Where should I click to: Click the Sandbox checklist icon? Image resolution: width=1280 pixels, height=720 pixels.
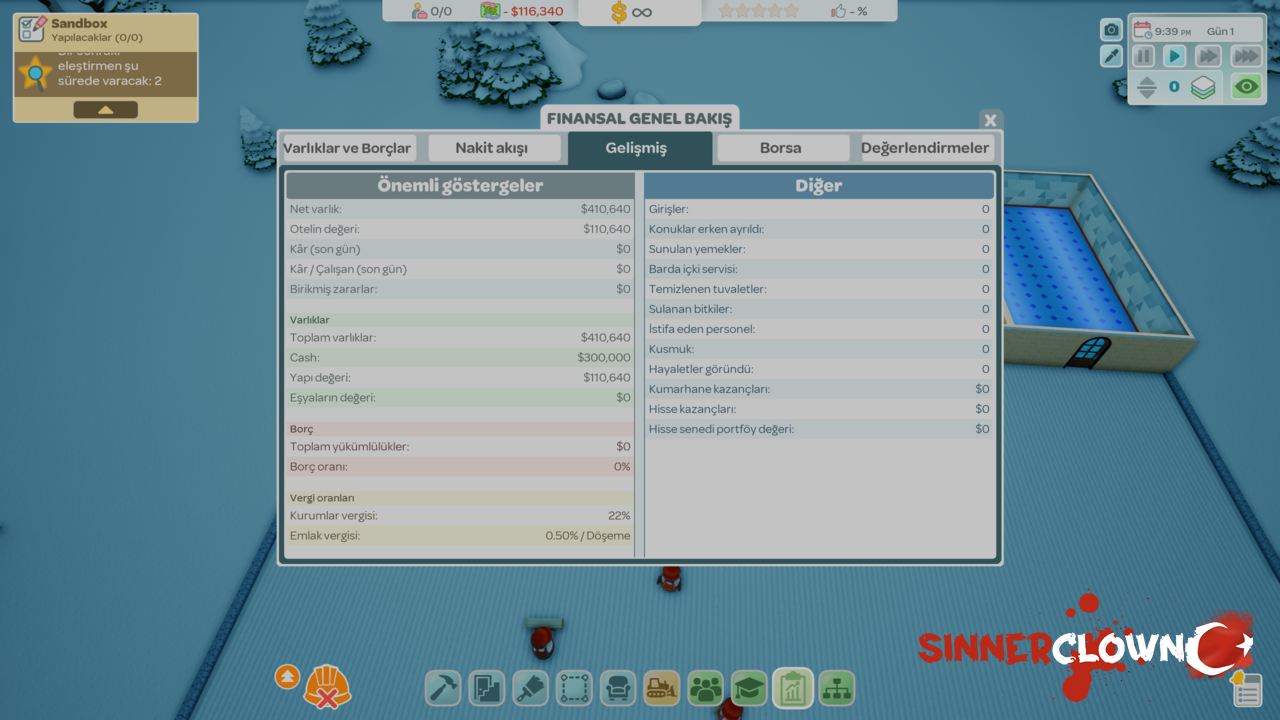pos(32,29)
